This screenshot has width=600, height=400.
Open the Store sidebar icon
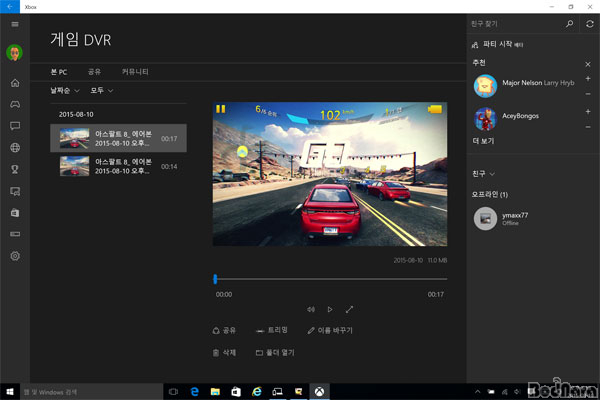(15, 213)
